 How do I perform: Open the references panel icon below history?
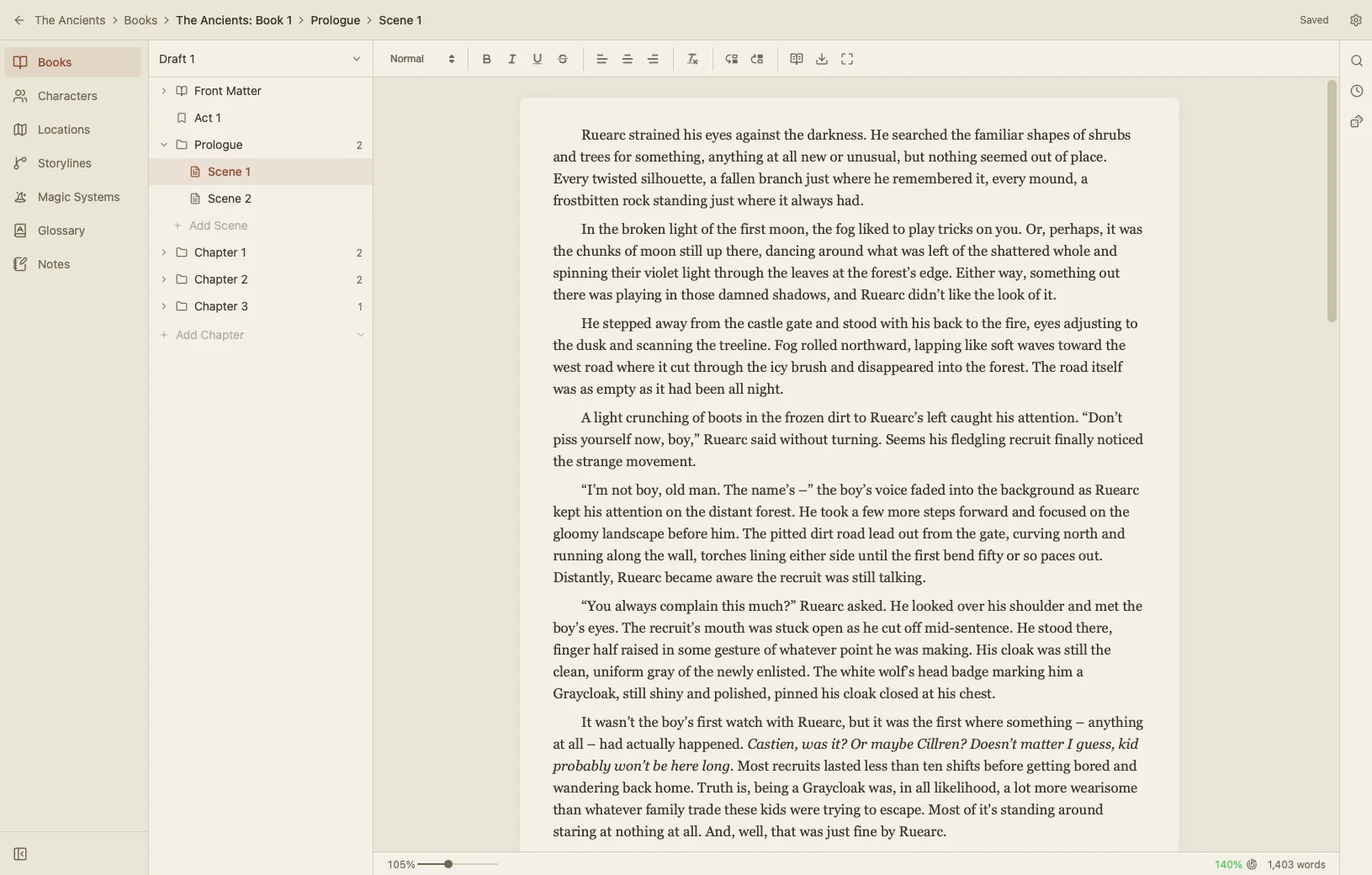click(x=1356, y=122)
